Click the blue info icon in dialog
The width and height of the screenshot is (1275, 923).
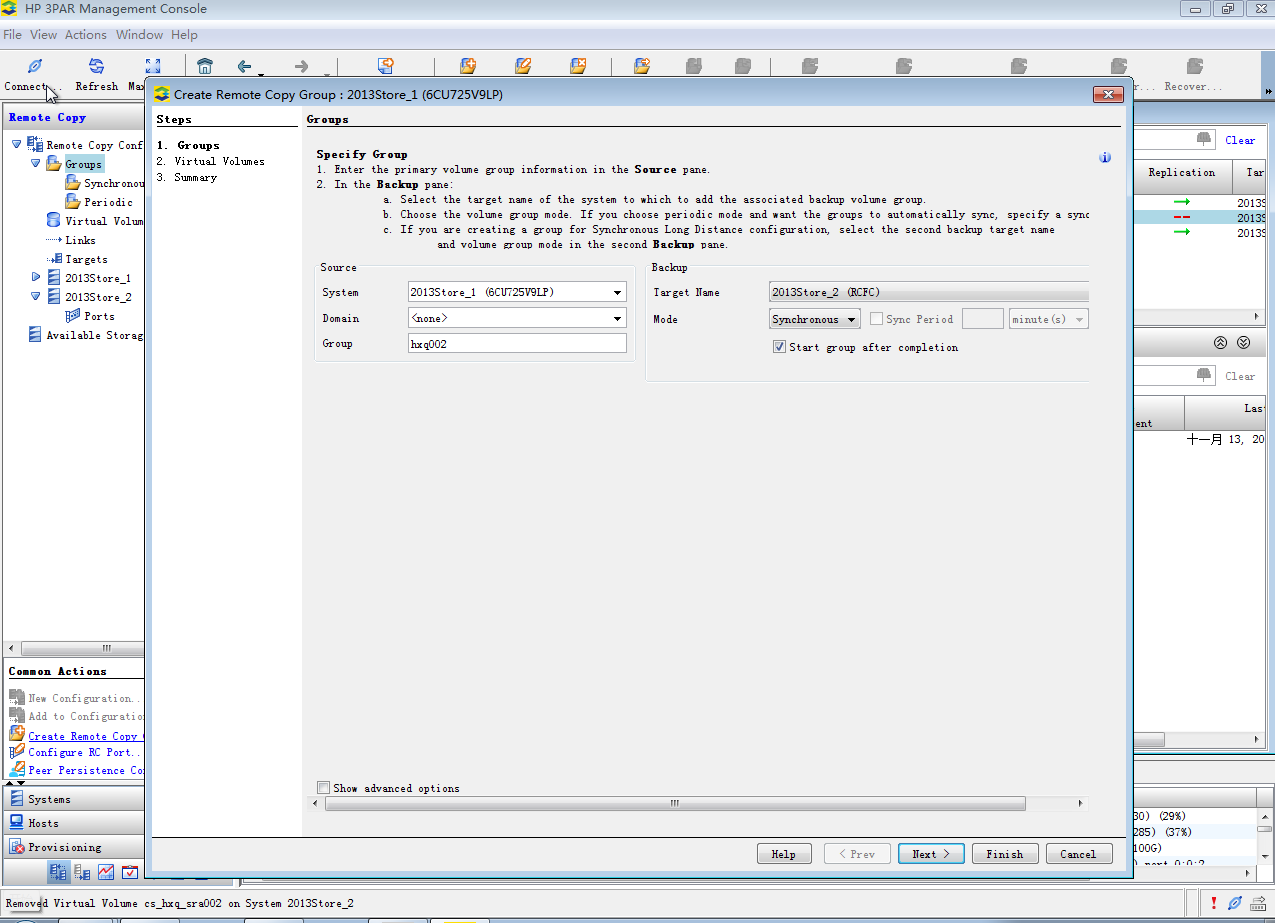(1105, 157)
